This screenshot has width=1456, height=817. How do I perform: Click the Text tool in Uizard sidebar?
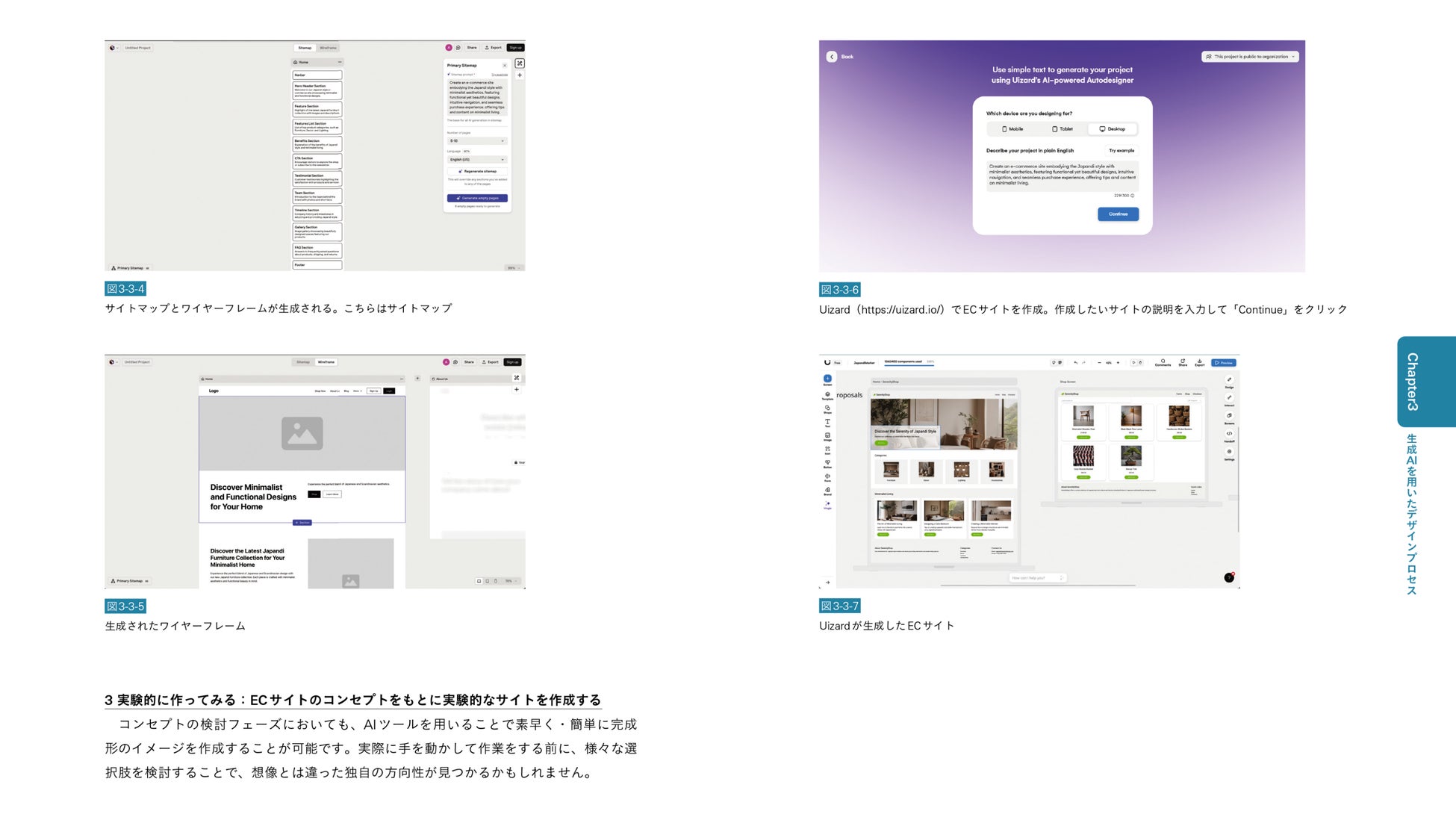tap(827, 423)
